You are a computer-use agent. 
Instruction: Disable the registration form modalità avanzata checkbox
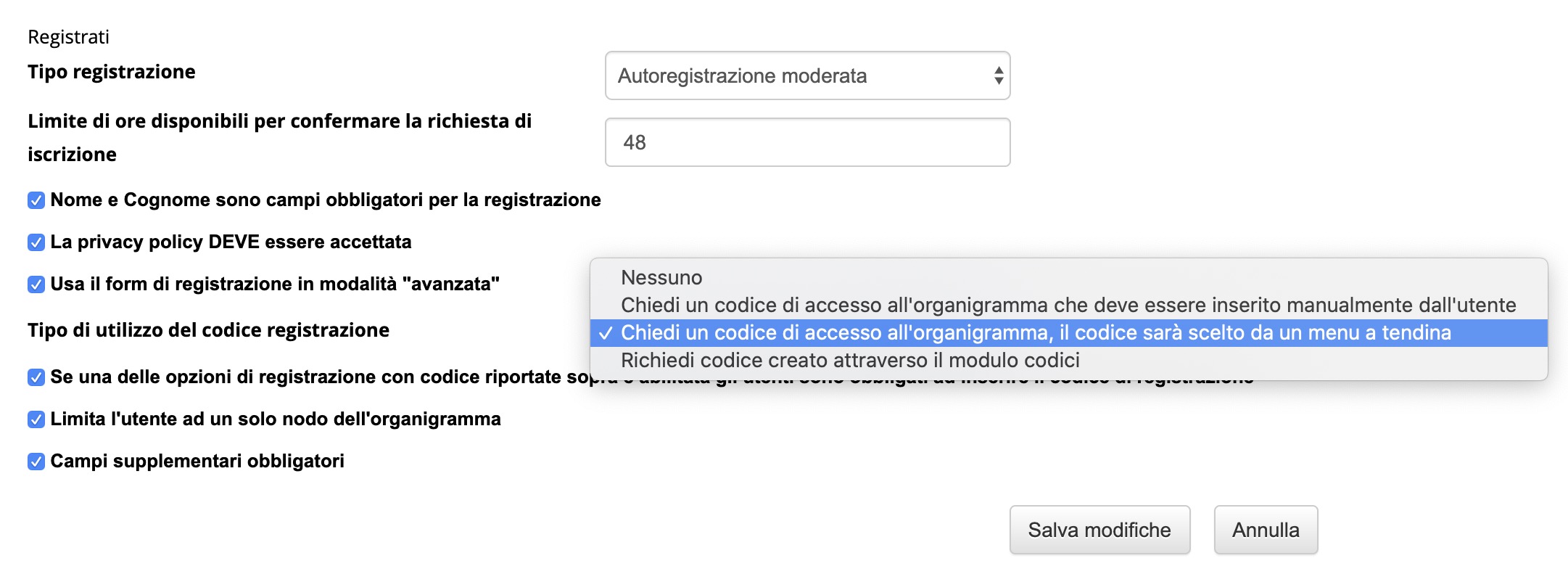[x=36, y=284]
